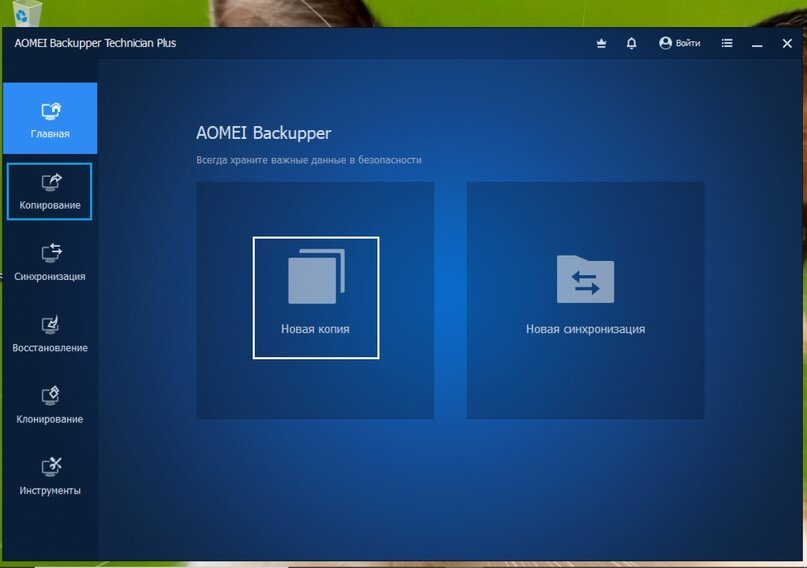Open the Инструменты section
Image resolution: width=807 pixels, height=568 pixels.
[50, 477]
